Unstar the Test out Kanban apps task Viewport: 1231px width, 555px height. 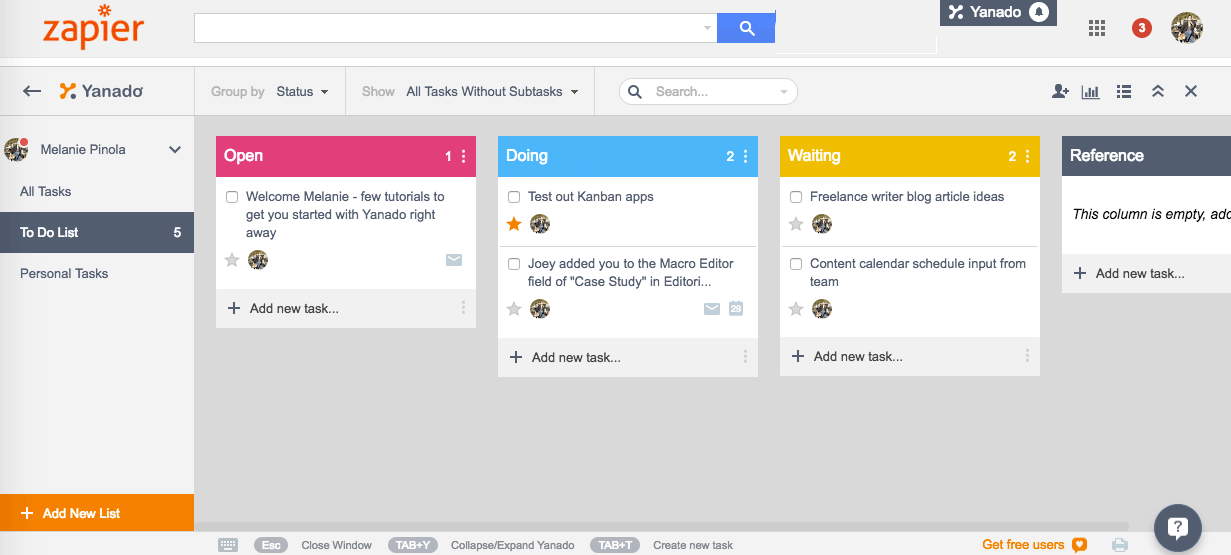point(514,224)
